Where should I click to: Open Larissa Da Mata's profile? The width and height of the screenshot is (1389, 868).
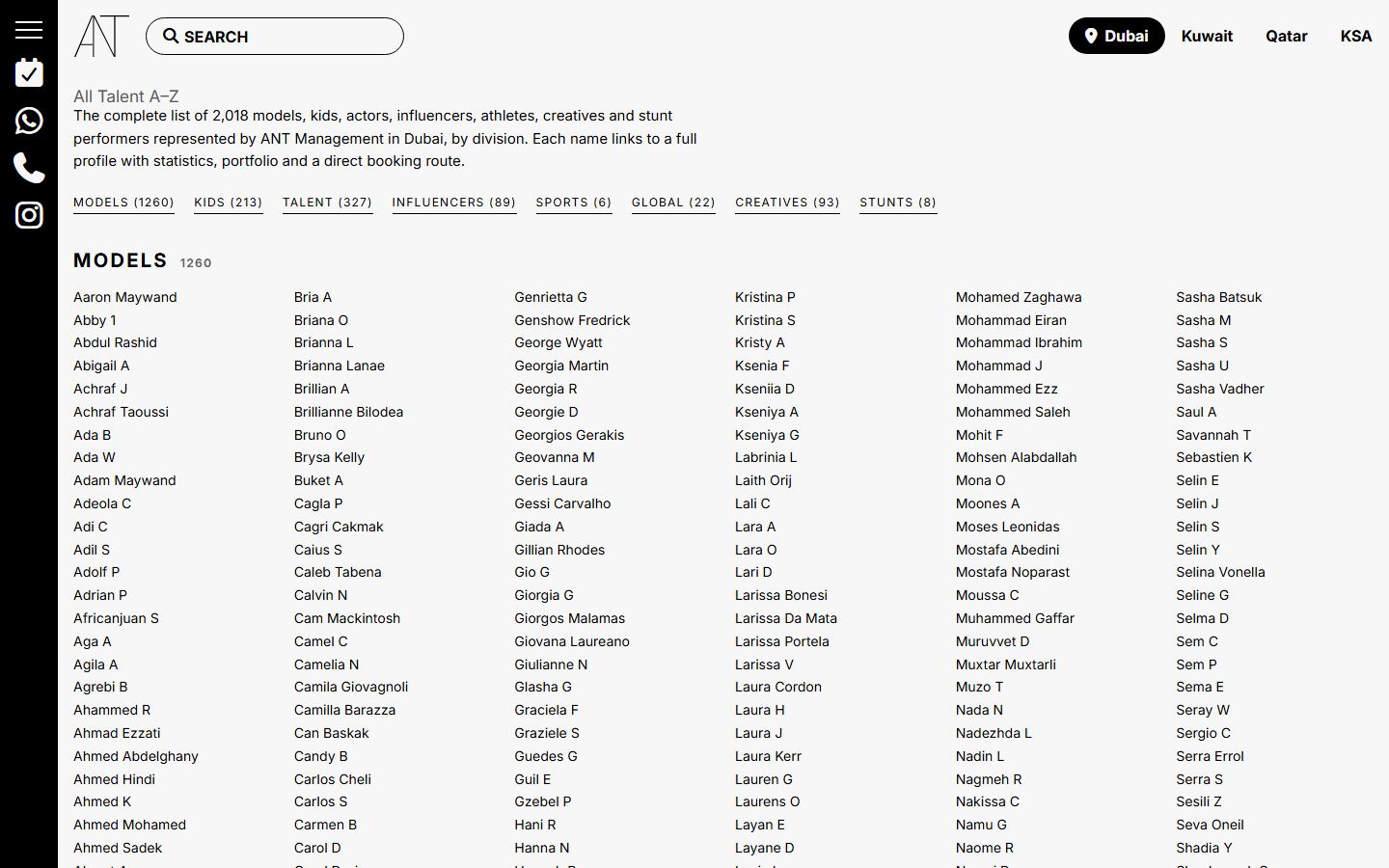point(786,618)
